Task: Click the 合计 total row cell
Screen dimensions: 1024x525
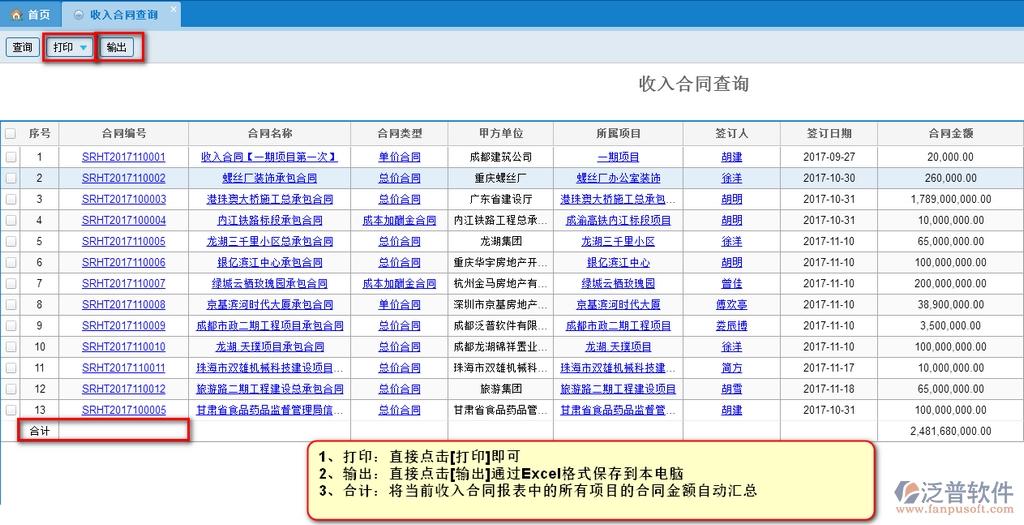Action: pos(40,431)
